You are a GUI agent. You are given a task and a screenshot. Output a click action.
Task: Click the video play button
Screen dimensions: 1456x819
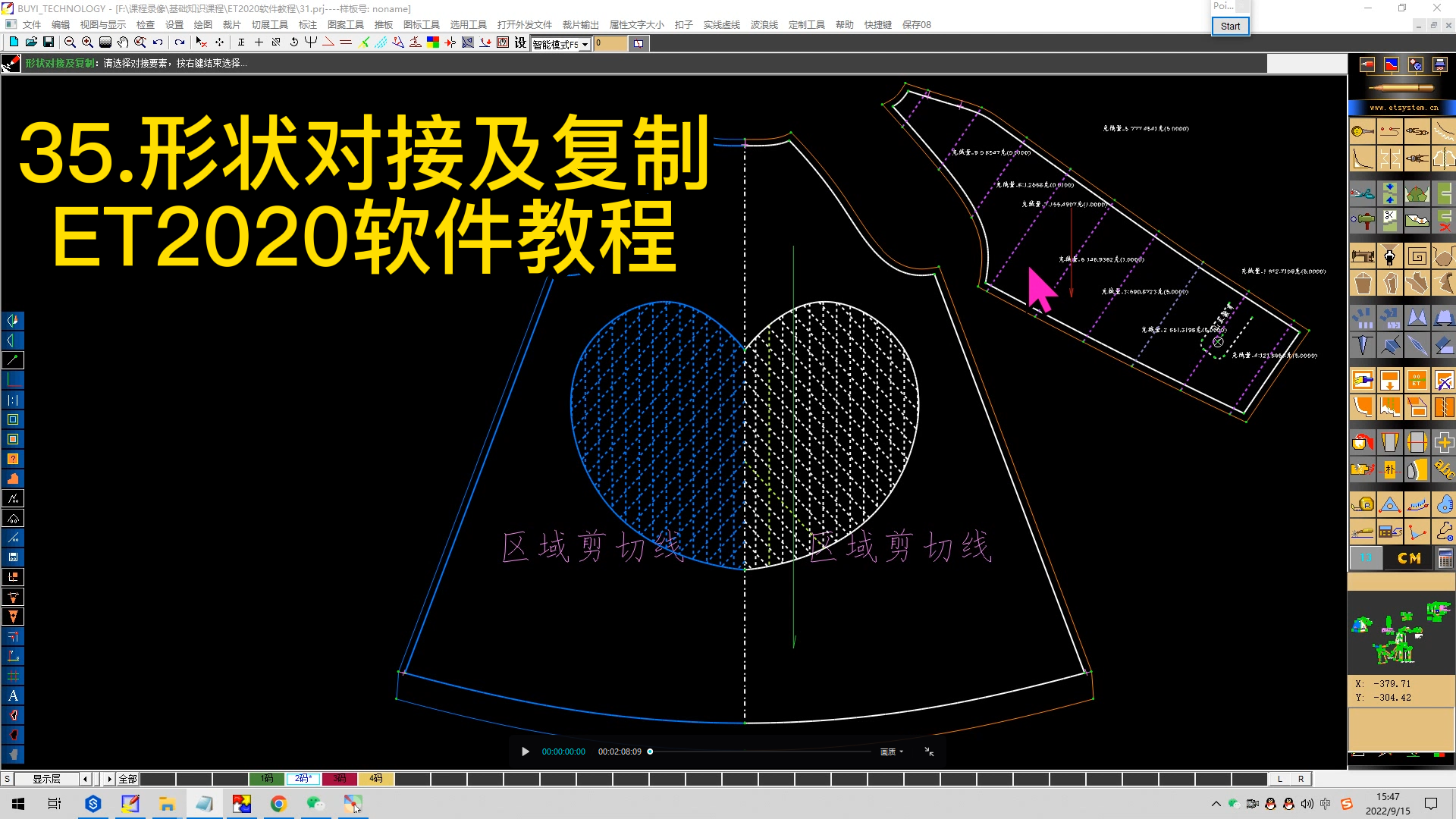coord(526,752)
